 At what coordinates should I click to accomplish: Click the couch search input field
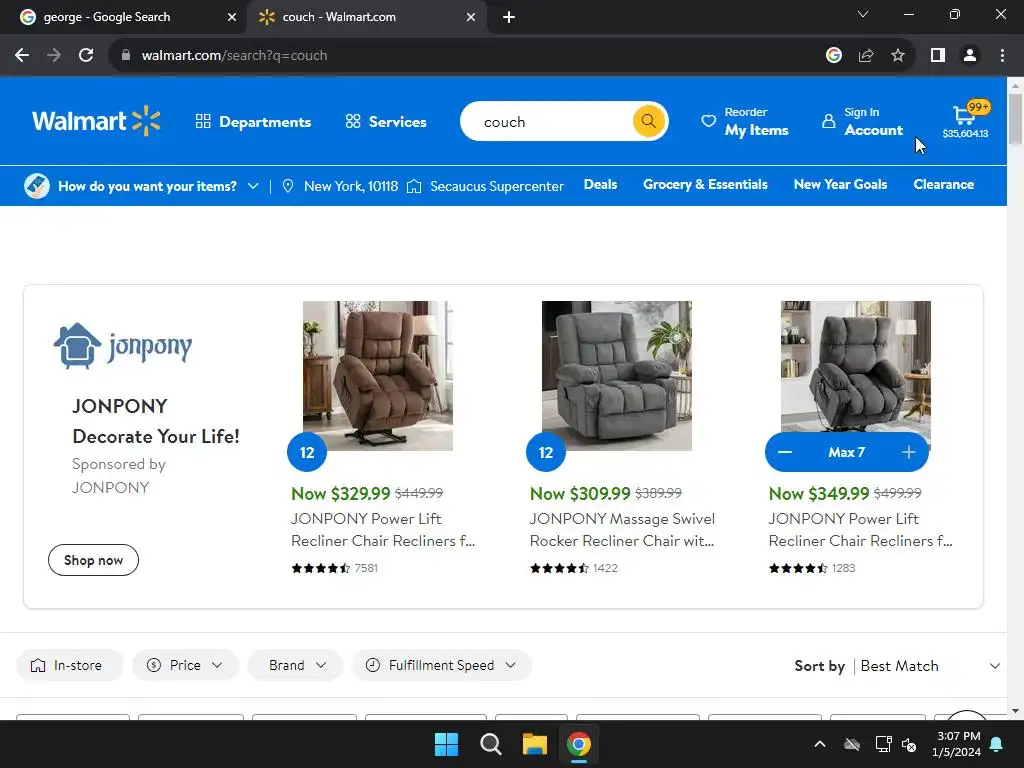point(545,121)
